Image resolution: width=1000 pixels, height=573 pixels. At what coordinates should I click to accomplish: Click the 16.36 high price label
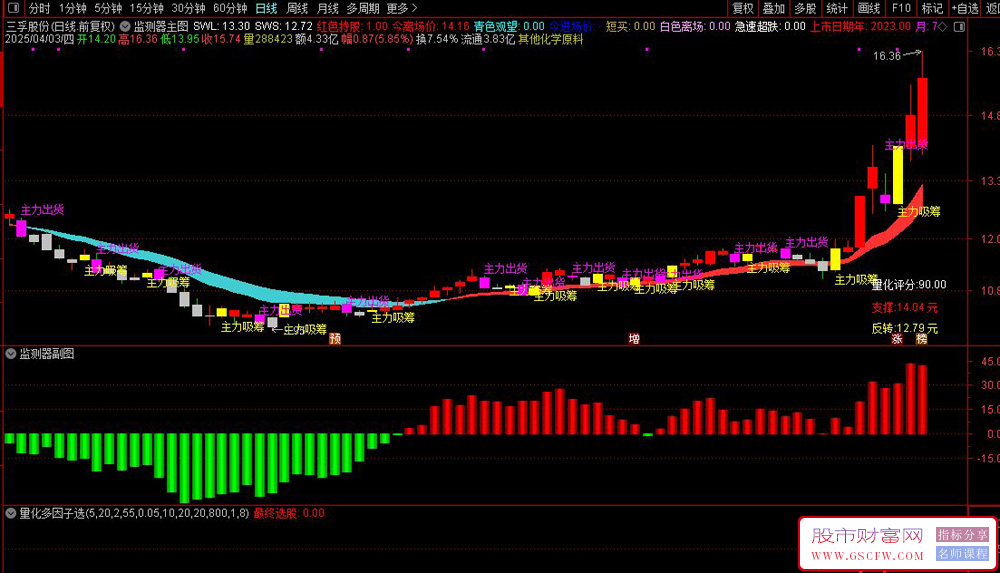point(886,56)
